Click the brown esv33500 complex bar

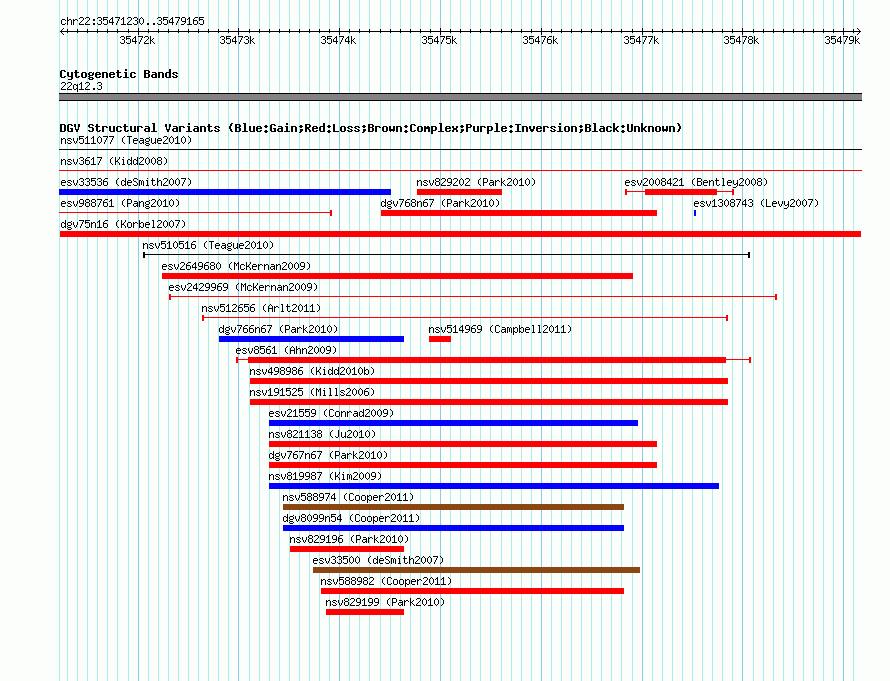(477, 570)
